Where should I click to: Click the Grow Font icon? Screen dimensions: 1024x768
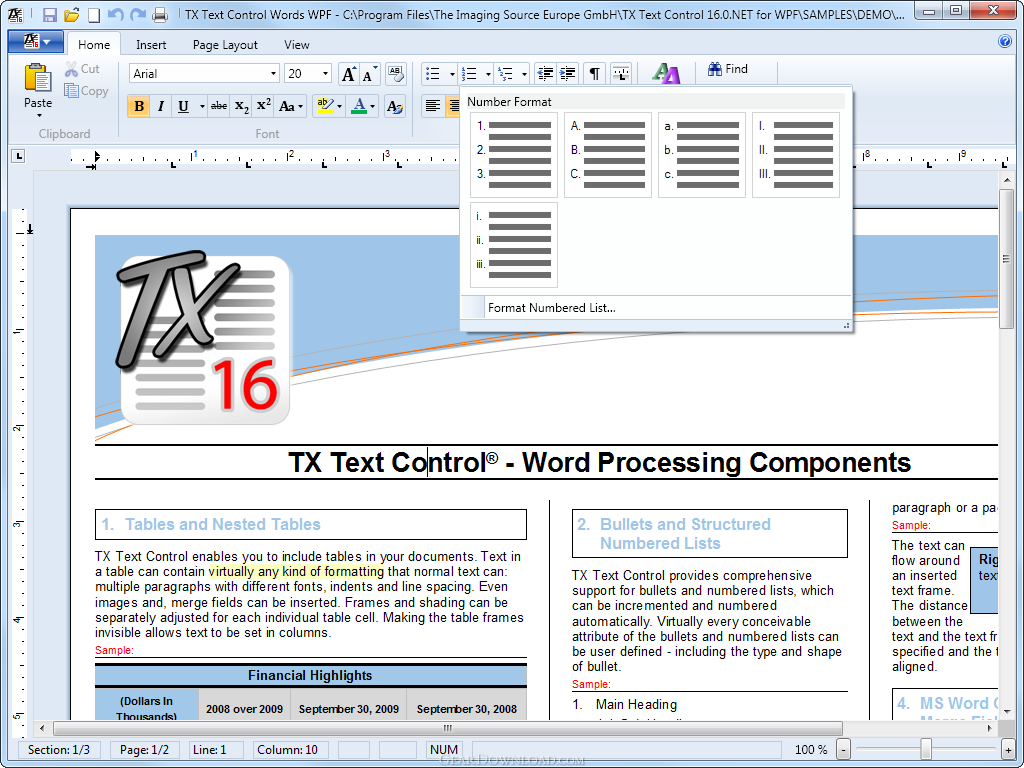[x=349, y=74]
